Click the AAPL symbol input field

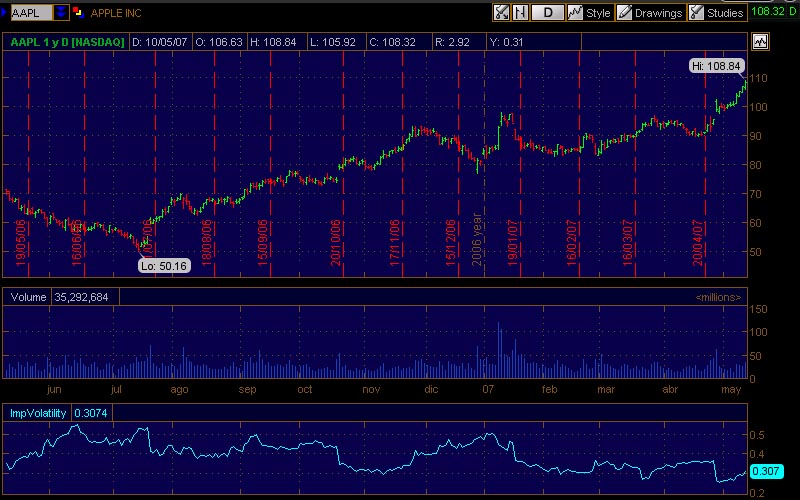pos(31,13)
